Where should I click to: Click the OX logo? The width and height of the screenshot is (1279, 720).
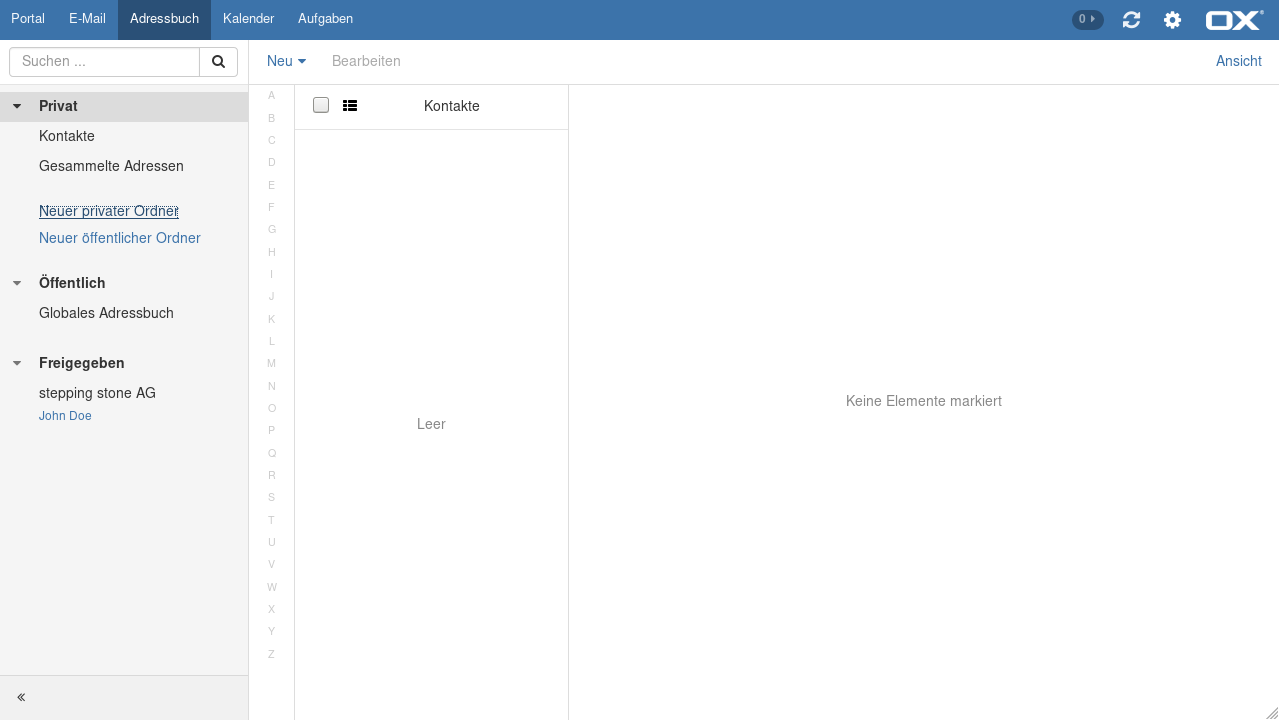1234,20
